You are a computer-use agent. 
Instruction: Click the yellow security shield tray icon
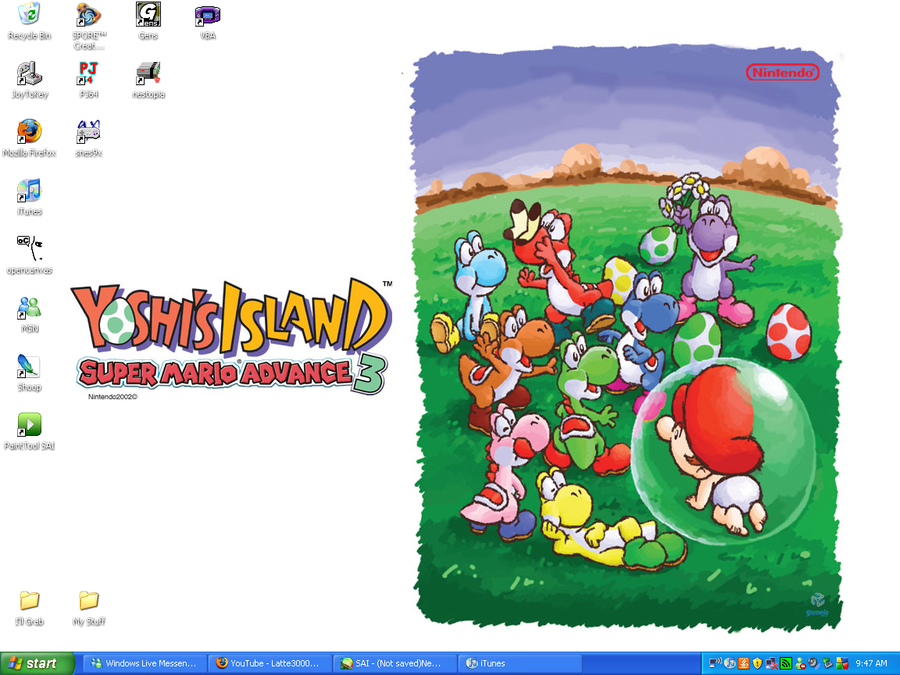pos(757,664)
